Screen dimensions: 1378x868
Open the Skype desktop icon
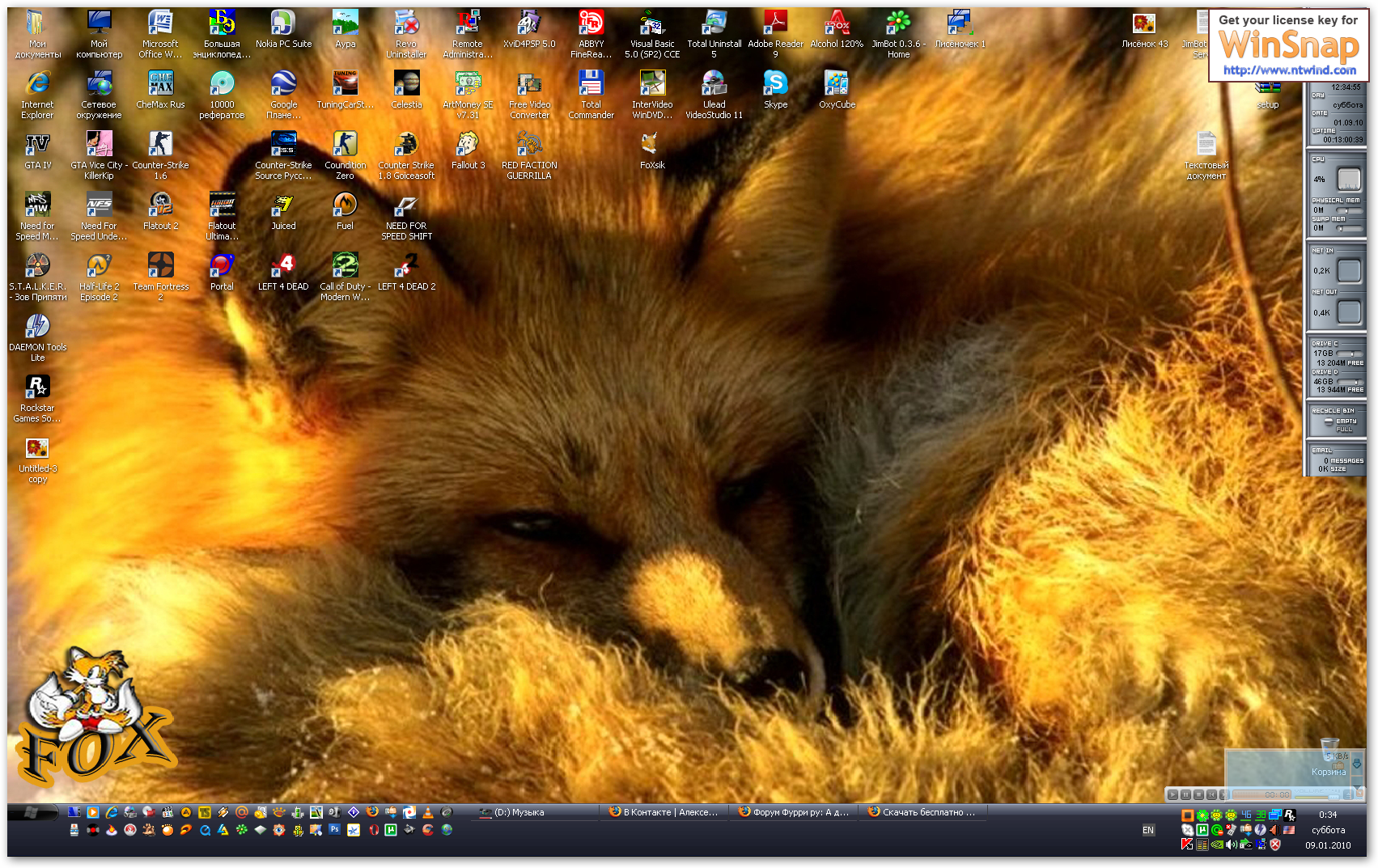click(775, 85)
